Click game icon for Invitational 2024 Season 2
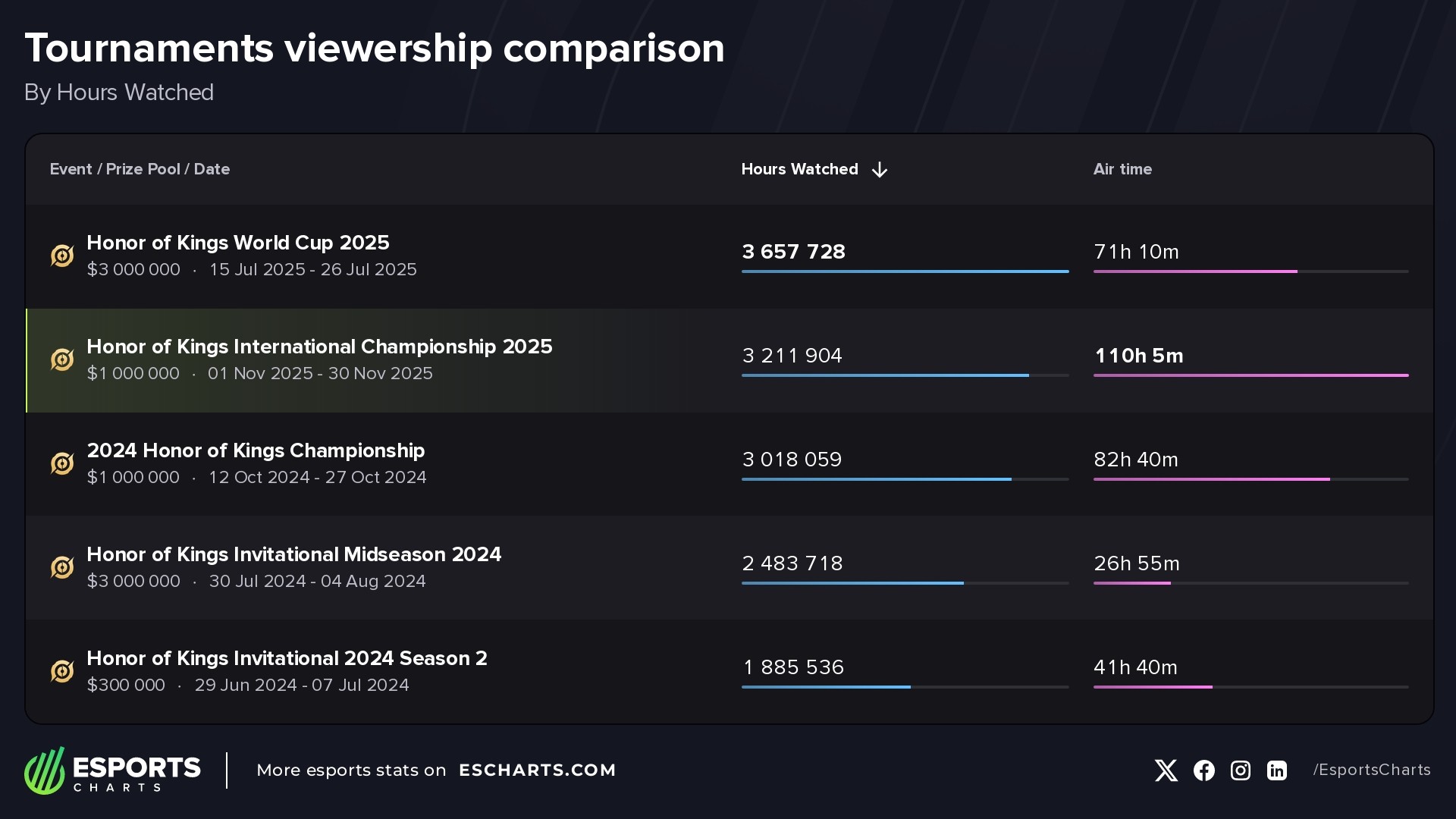This screenshot has height=819, width=1456. point(62,672)
